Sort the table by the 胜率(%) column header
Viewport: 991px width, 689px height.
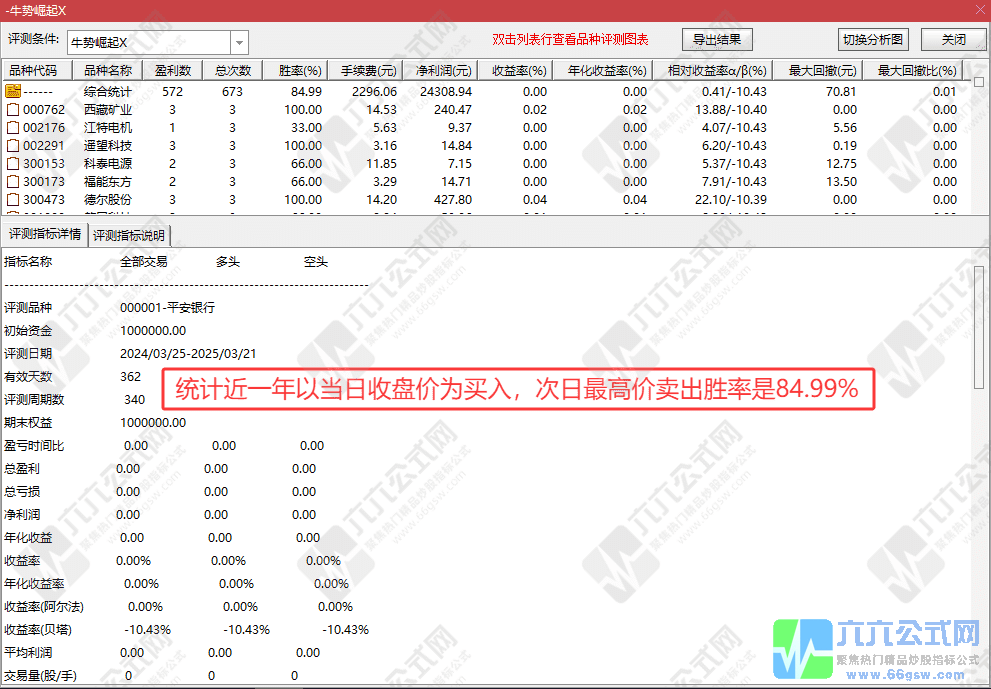click(x=300, y=71)
